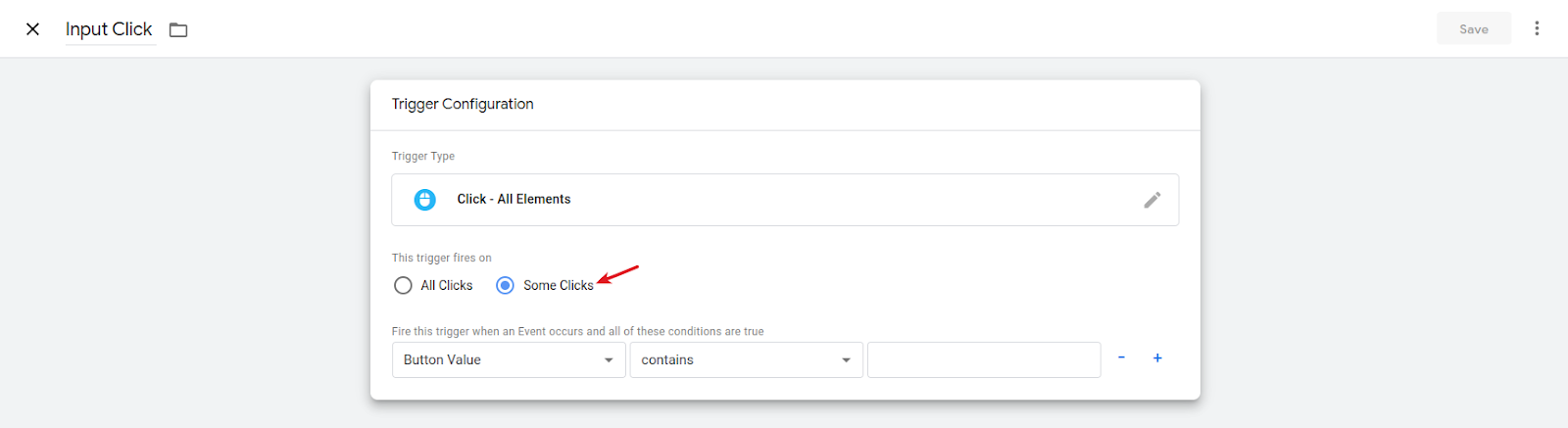
Task: Open the three-dot more actions menu
Action: [1537, 28]
